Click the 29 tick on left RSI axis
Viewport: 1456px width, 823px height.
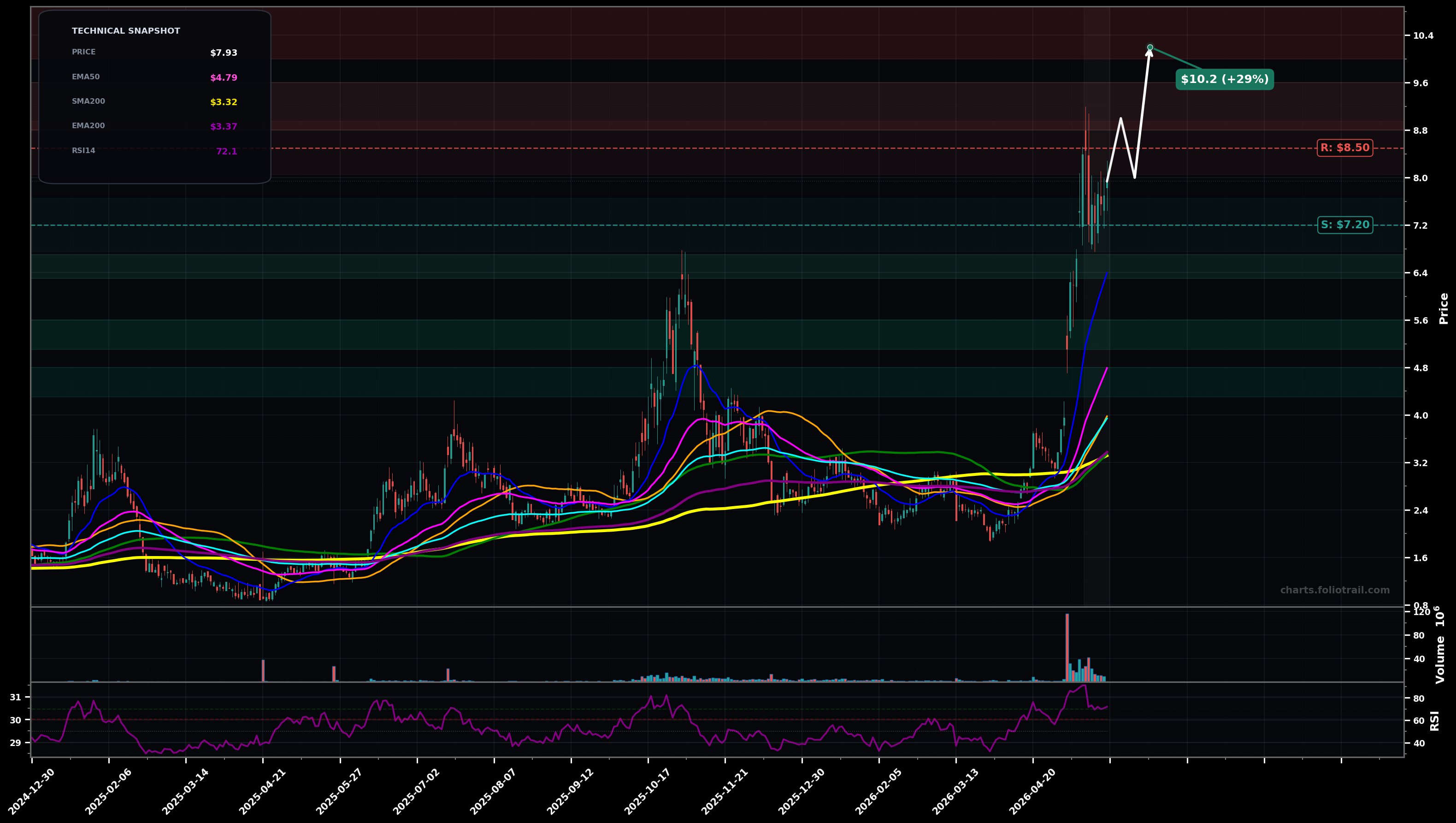[x=15, y=743]
